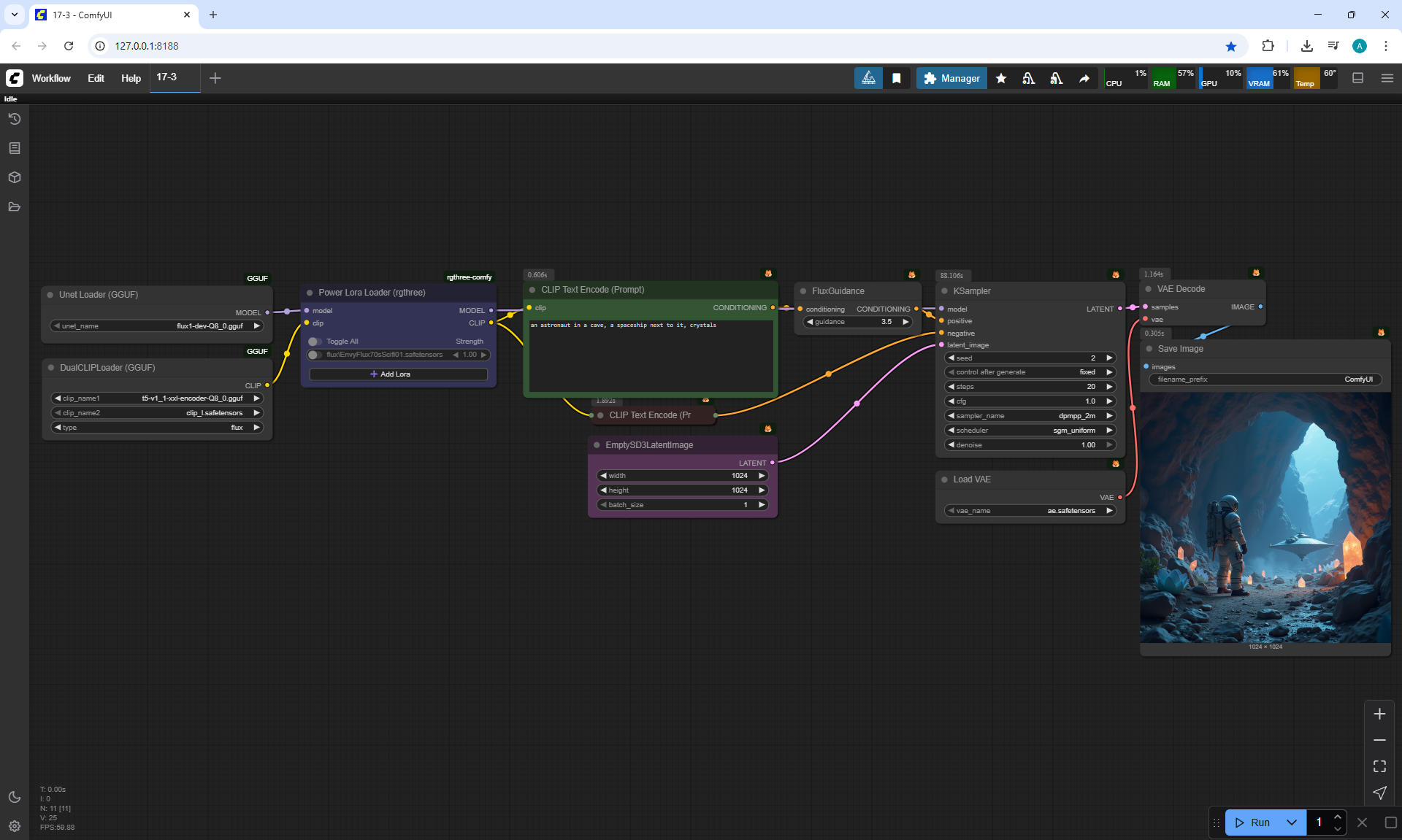The image size is (1402, 840).
Task: Click the bookmark icon in the top toolbar
Action: click(897, 78)
